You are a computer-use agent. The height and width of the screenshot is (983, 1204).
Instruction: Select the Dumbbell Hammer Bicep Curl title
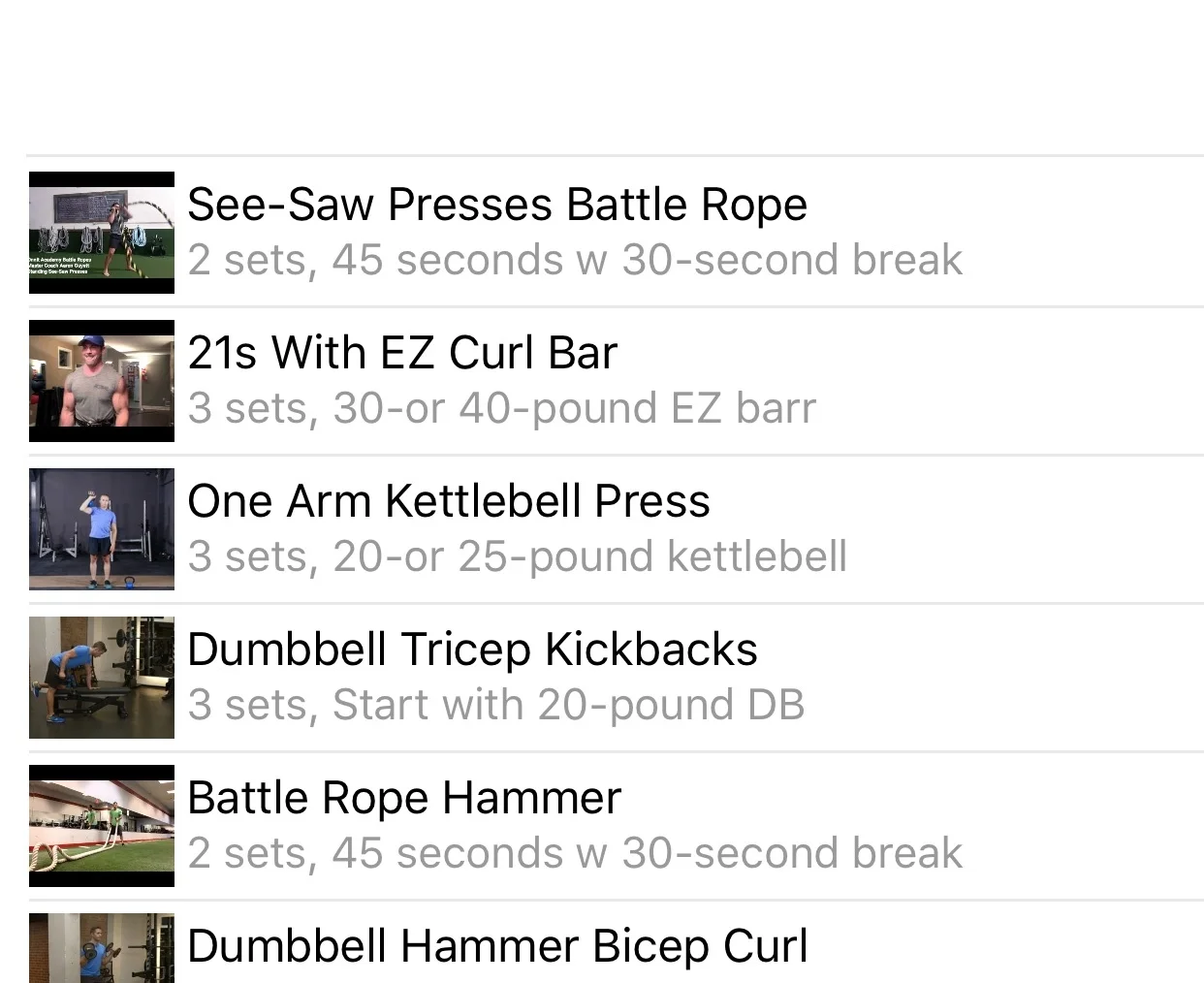(497, 947)
